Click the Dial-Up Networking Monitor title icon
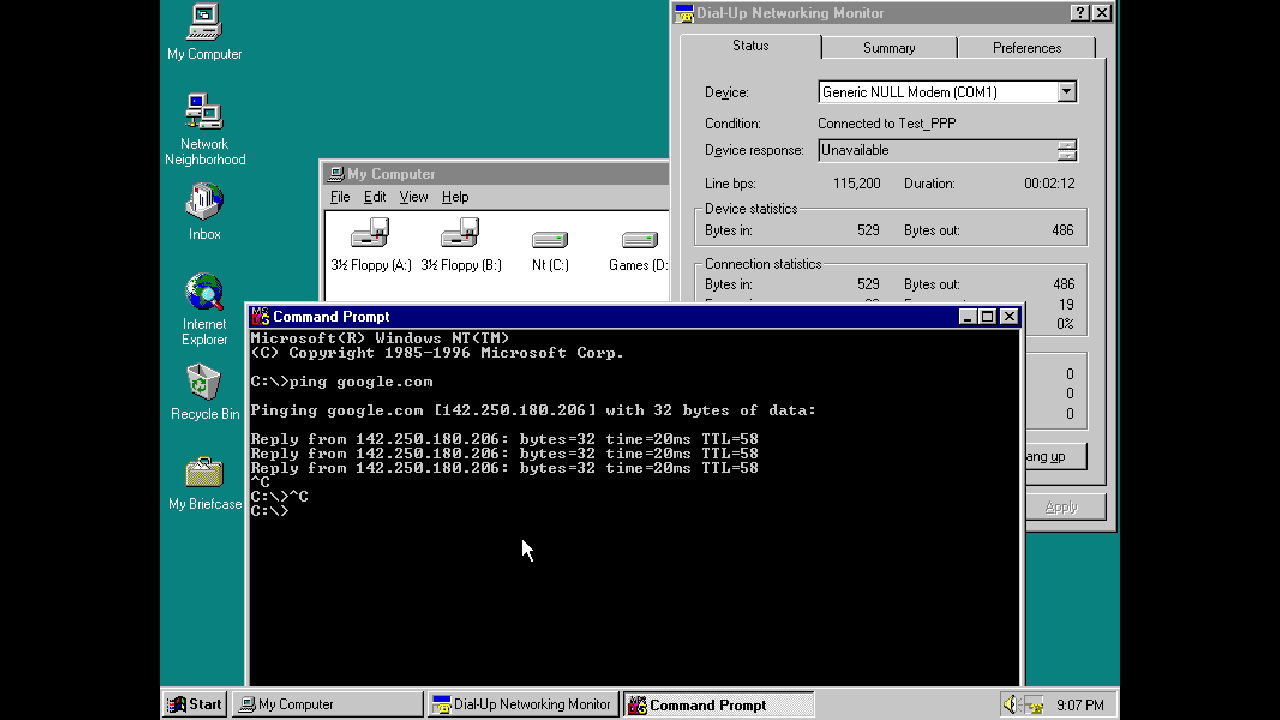 [x=685, y=13]
